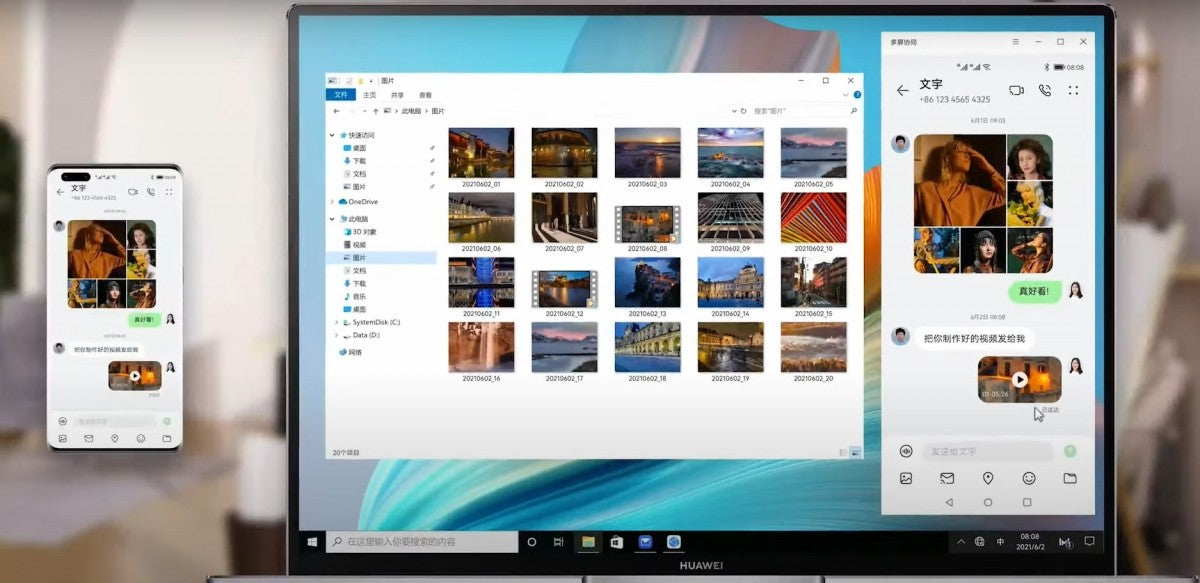Launch Microsoft Edge from the taskbar

point(672,542)
